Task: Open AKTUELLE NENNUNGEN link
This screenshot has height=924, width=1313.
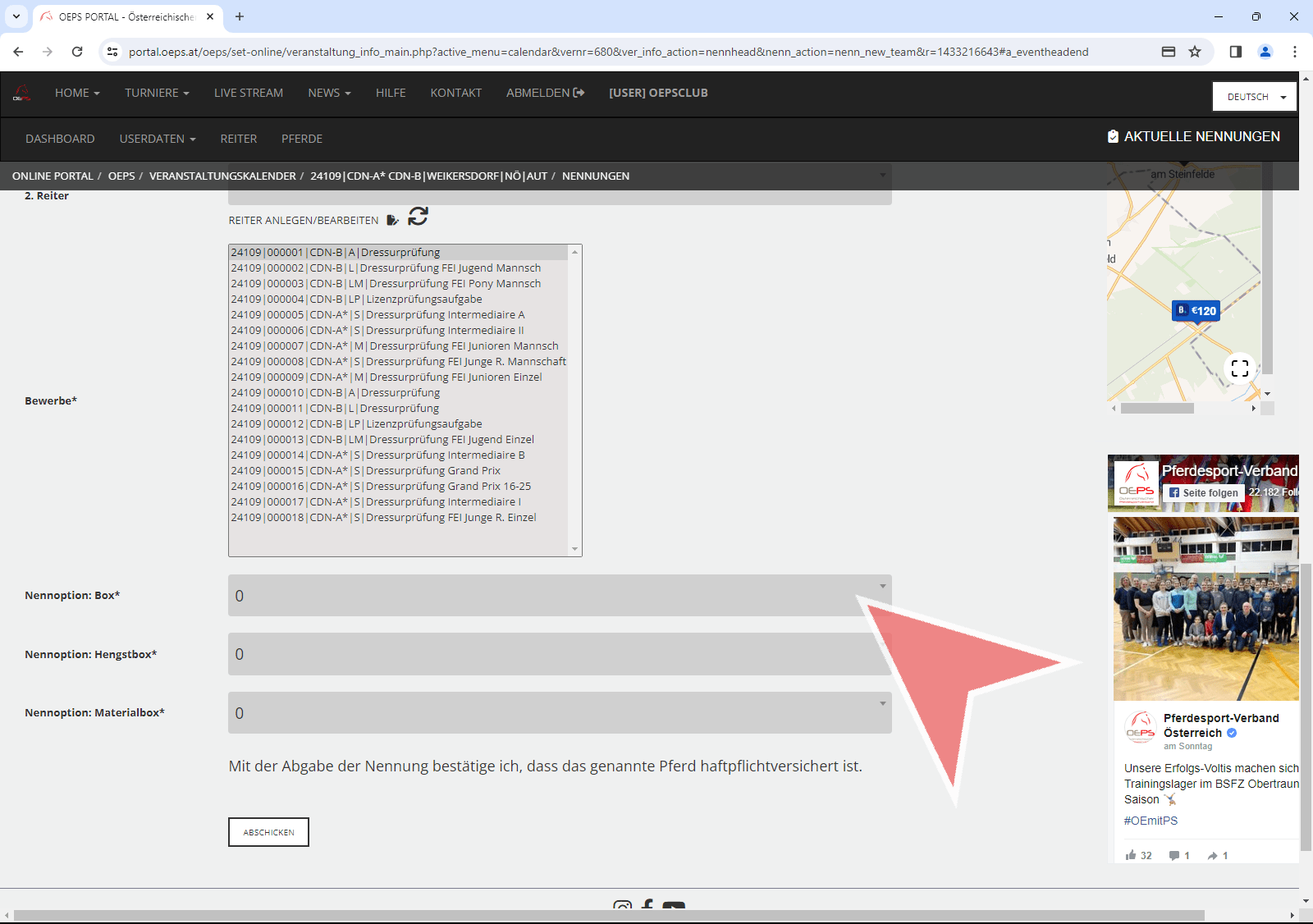Action: point(1193,137)
